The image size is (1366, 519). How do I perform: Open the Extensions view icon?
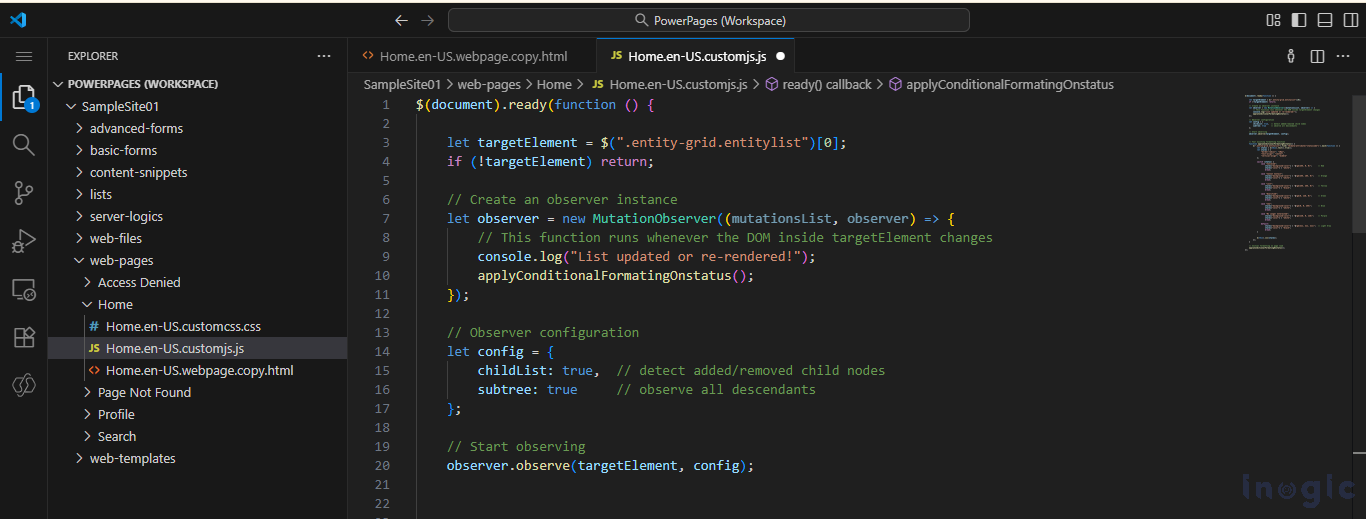[24, 338]
